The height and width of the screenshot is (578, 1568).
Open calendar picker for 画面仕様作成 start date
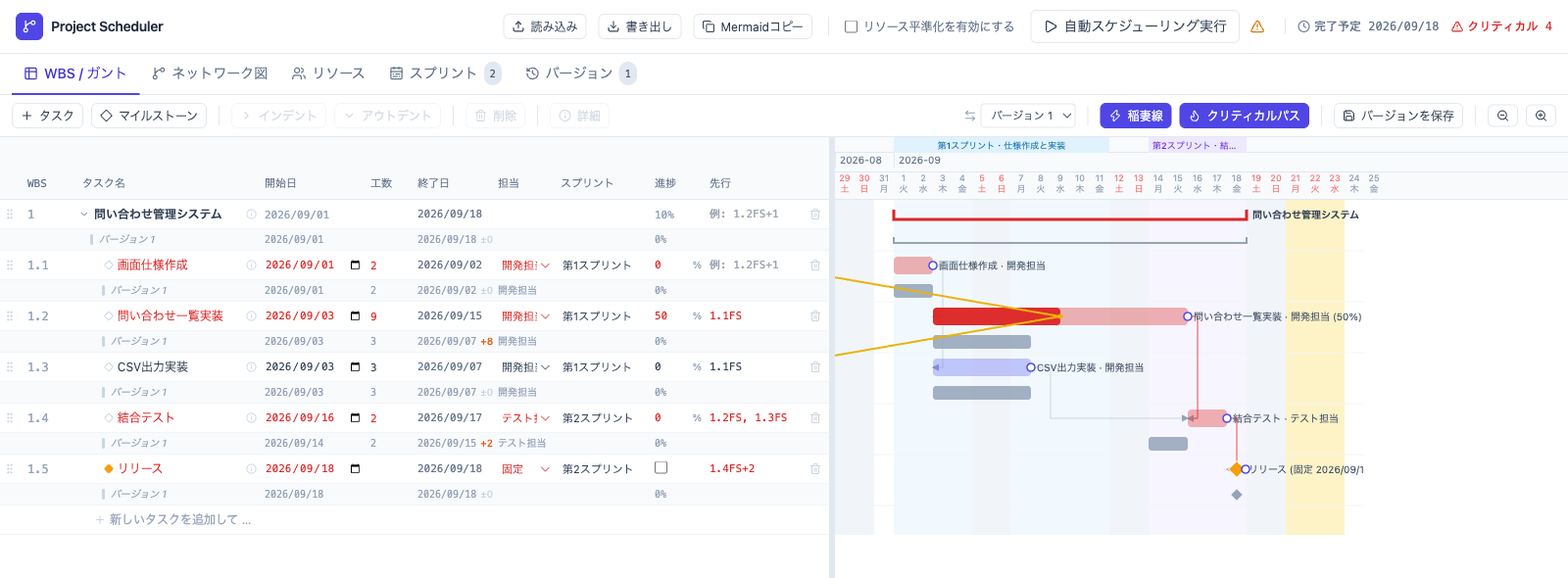tap(355, 265)
